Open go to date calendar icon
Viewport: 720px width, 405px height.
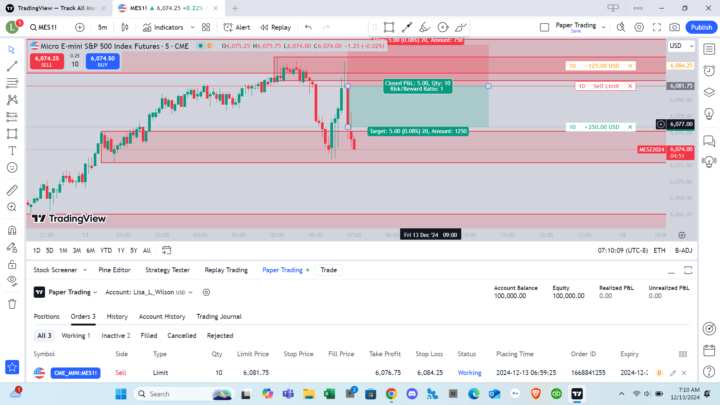(x=166, y=250)
